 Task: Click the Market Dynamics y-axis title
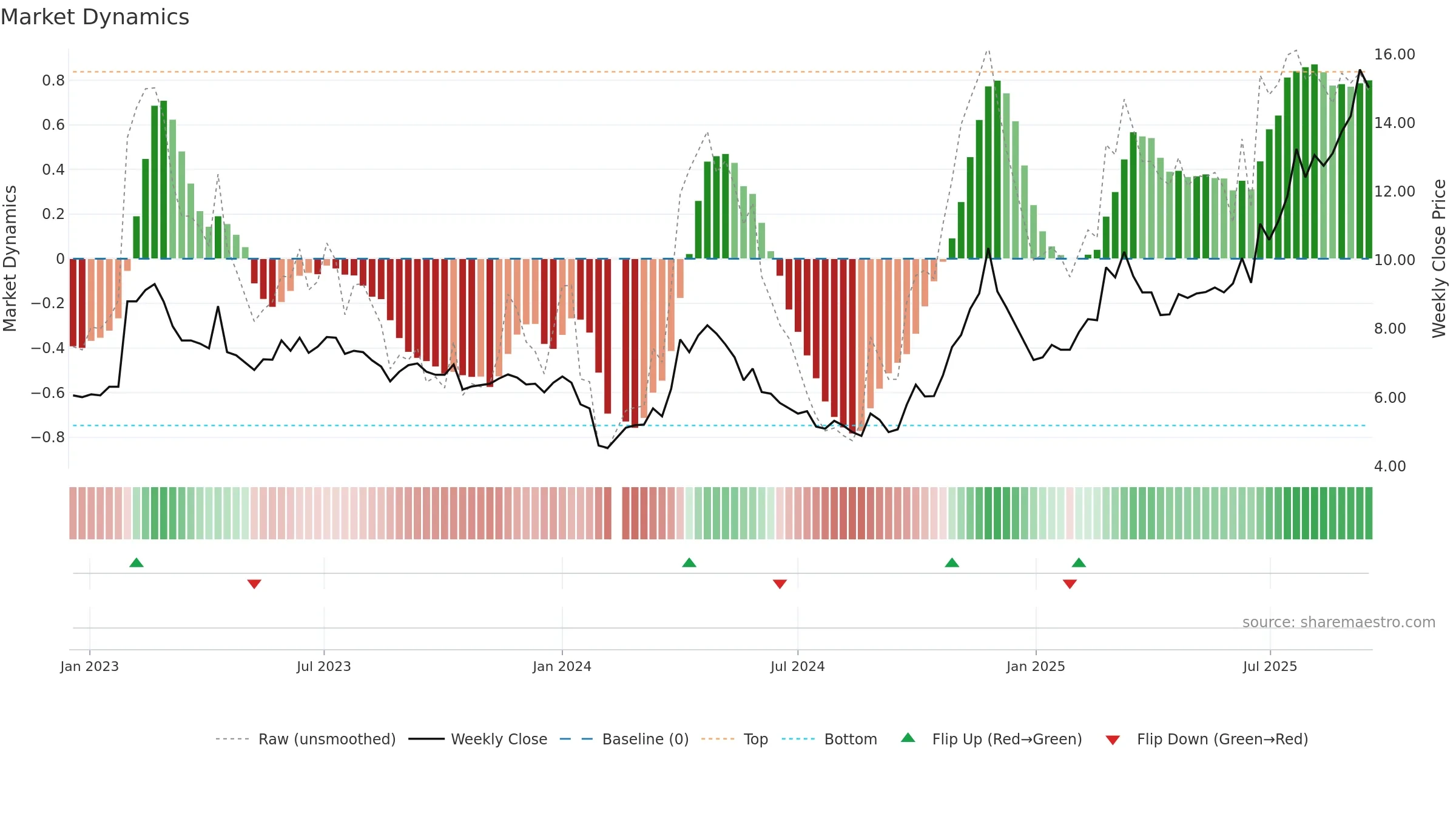pyautogui.click(x=10, y=258)
